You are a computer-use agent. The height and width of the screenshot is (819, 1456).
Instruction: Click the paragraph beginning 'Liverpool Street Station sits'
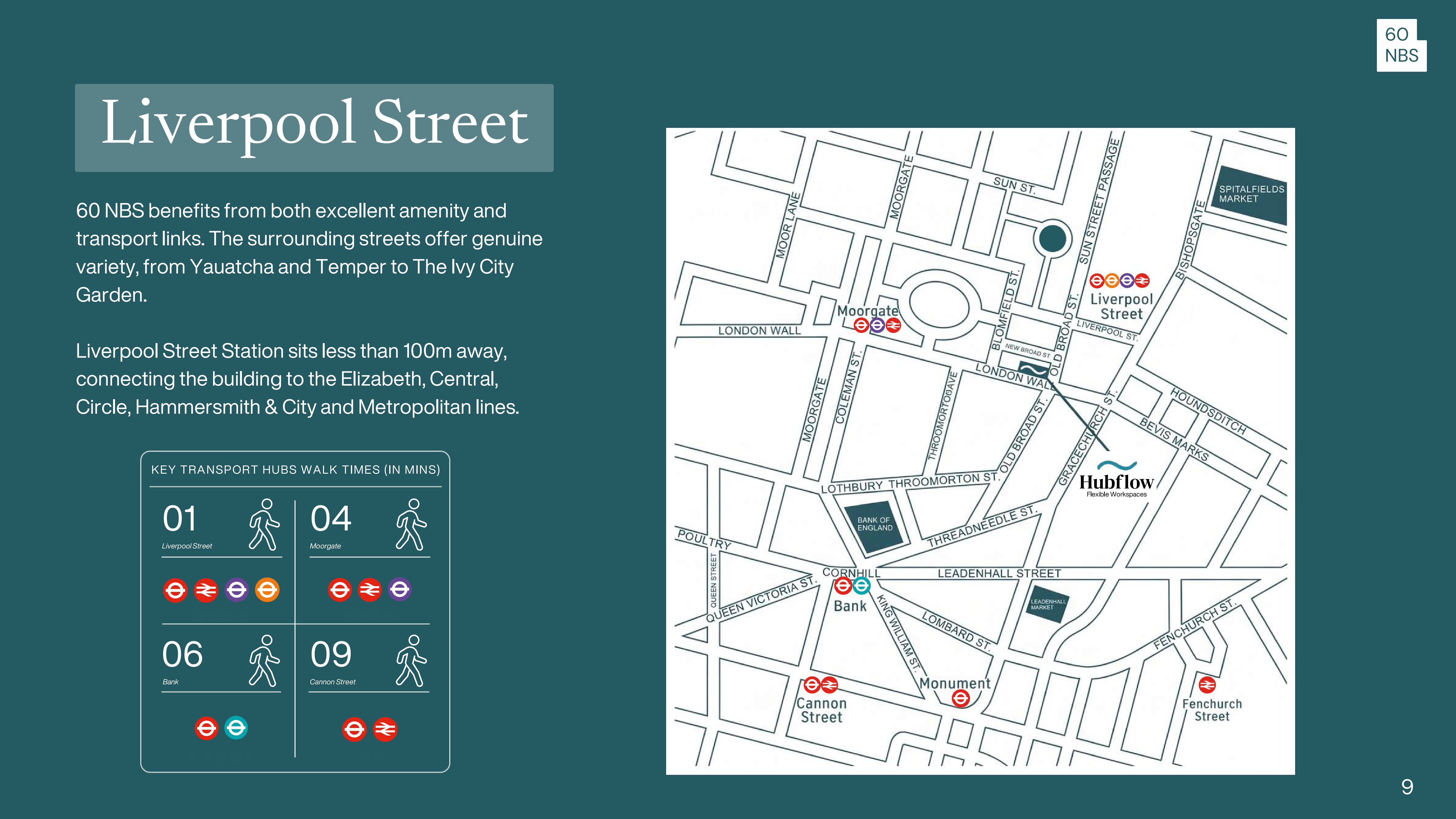pos(297,379)
